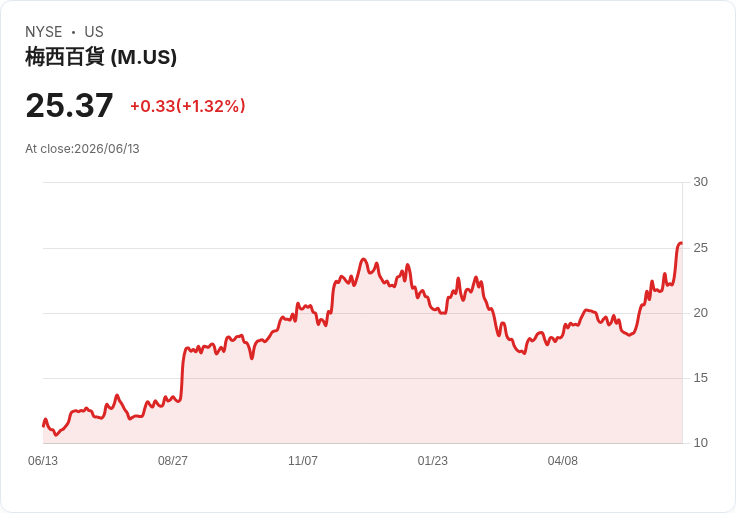Click the NYSE exchange label
The height and width of the screenshot is (513, 736).
[44, 31]
